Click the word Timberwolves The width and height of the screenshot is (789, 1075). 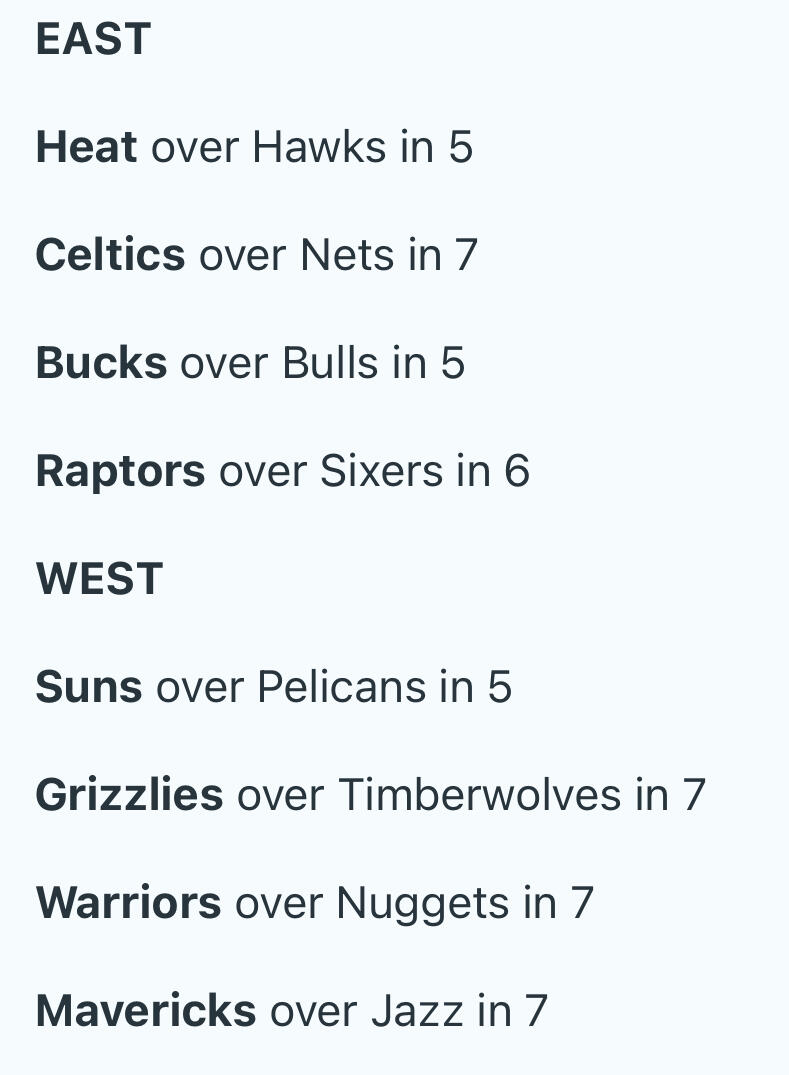[481, 795]
